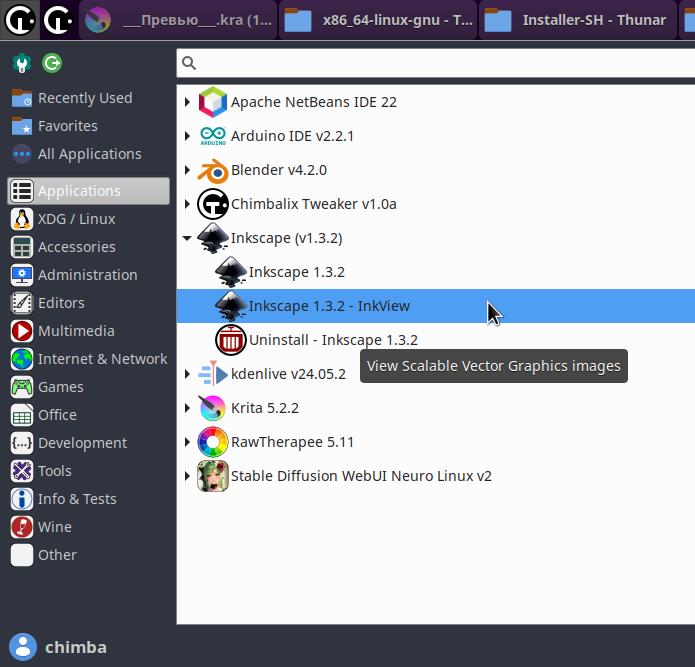The image size is (695, 667).
Task: Click the kdenlive logo icon
Action: coord(213,374)
